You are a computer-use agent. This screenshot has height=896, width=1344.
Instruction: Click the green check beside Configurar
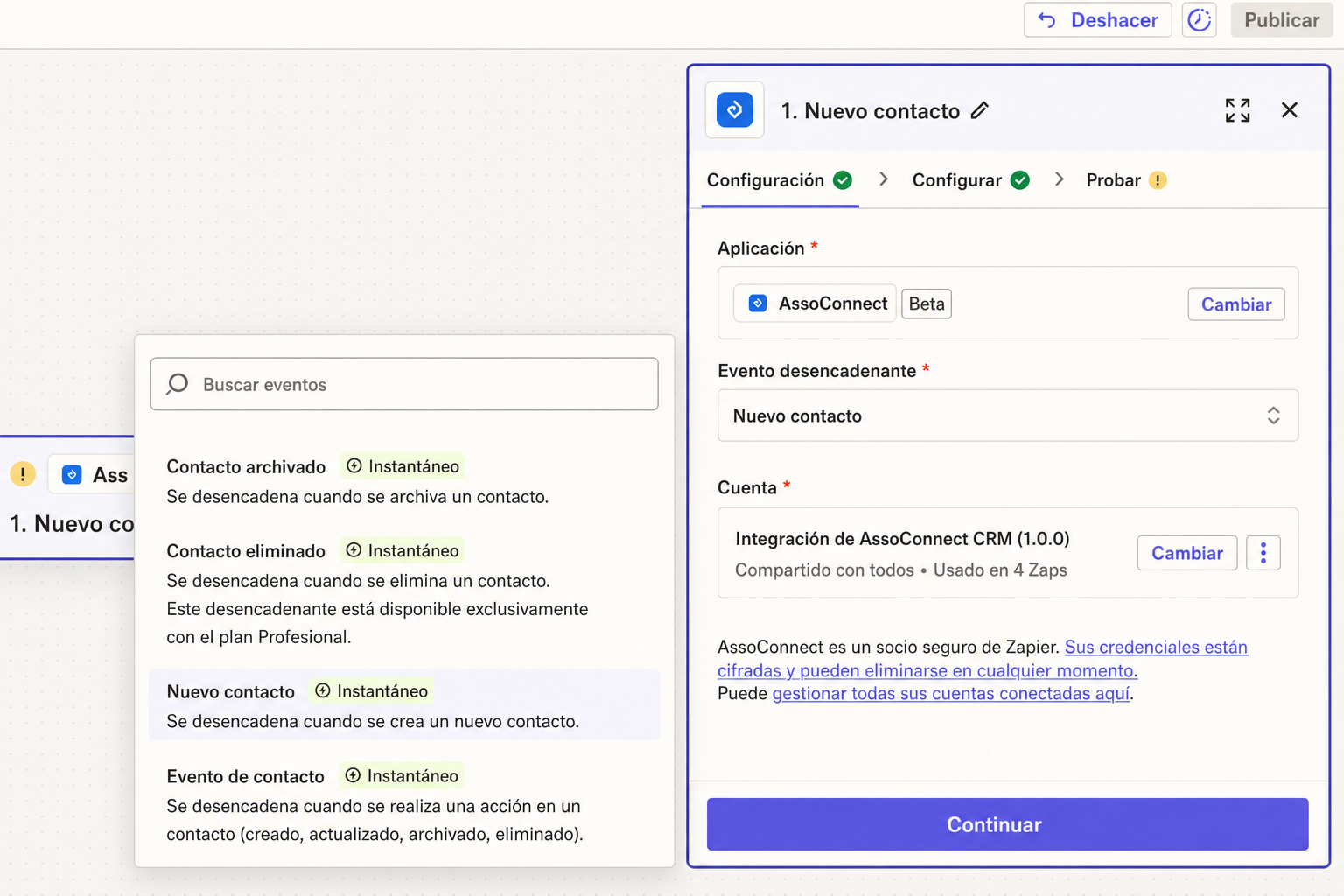tap(1020, 180)
